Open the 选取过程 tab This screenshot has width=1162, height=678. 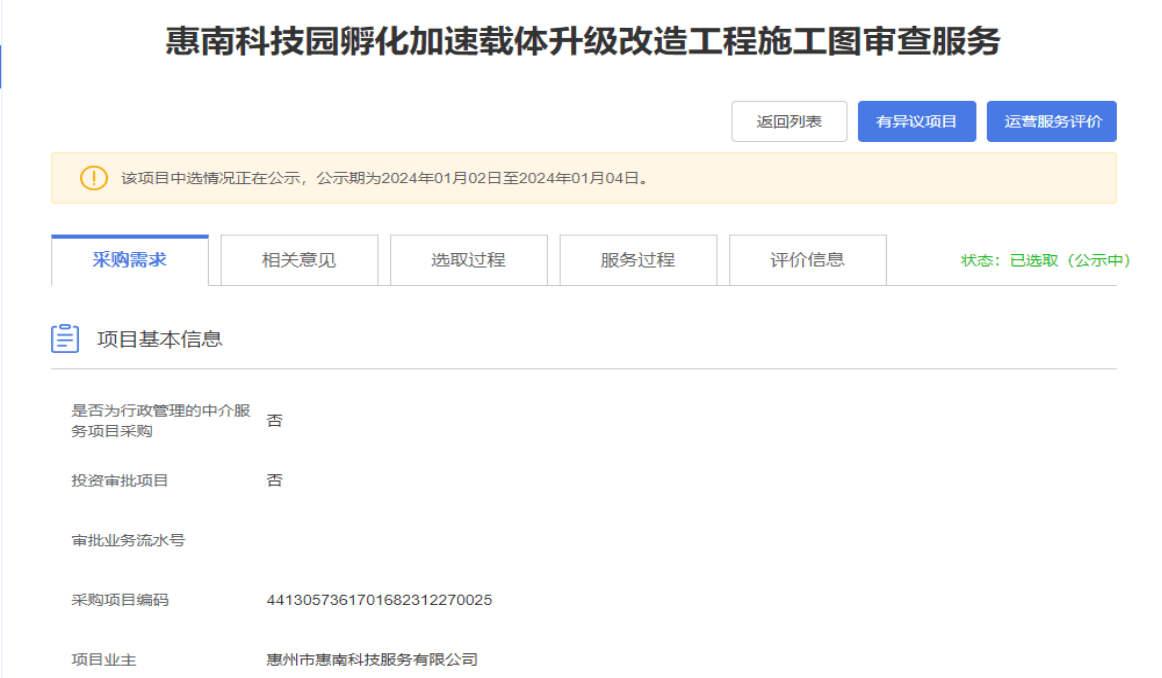(468, 260)
